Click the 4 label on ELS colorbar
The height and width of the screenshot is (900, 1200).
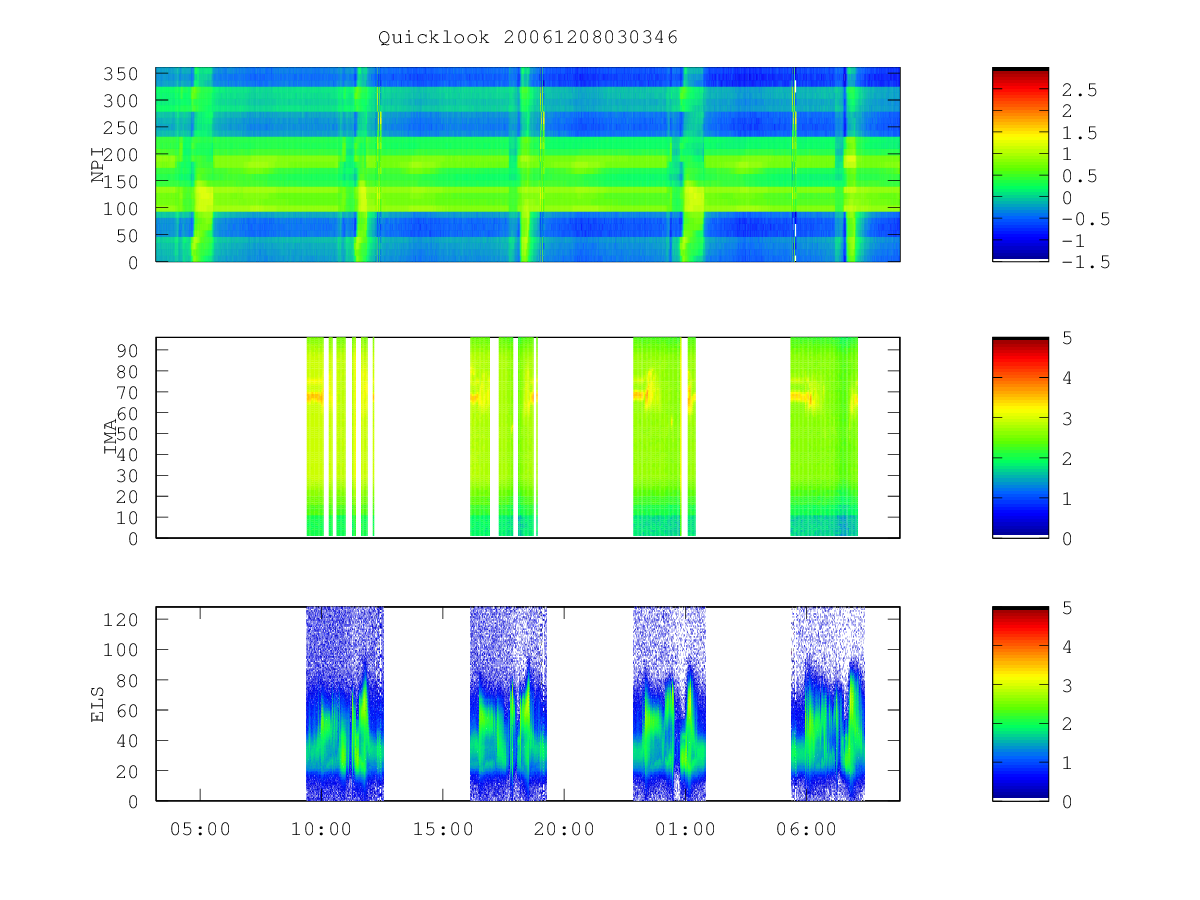point(1068,646)
